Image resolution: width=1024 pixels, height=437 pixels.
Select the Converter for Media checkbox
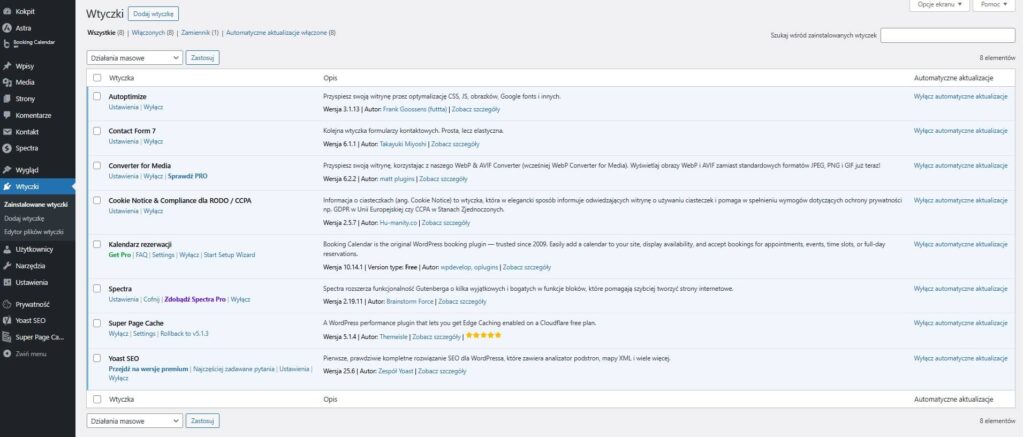(97, 165)
